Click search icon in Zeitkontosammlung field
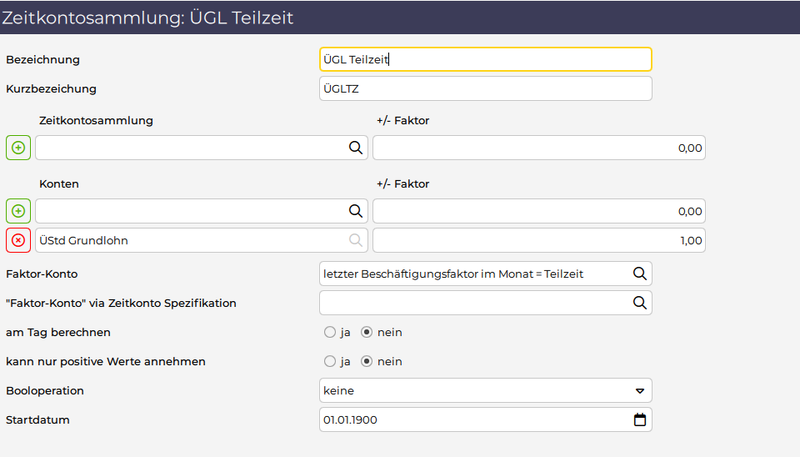 (354, 148)
